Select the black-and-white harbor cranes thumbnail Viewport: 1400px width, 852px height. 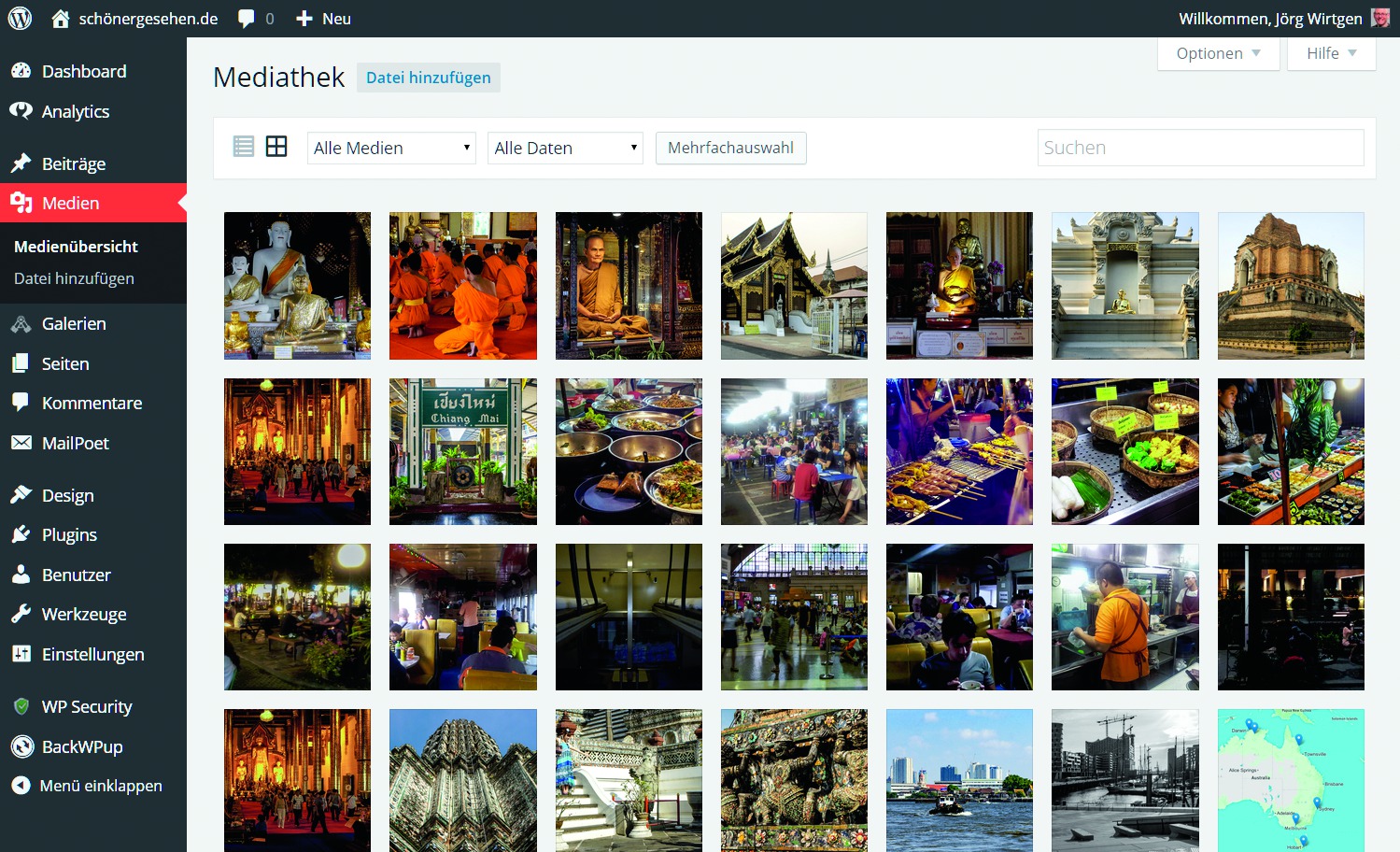(x=1125, y=781)
